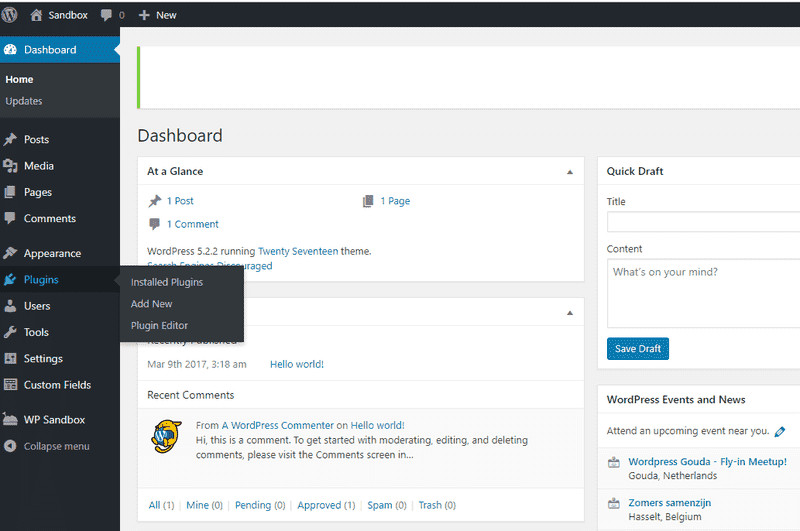The height and width of the screenshot is (531, 800).
Task: Click the New label in admin bar
Action: point(166,15)
